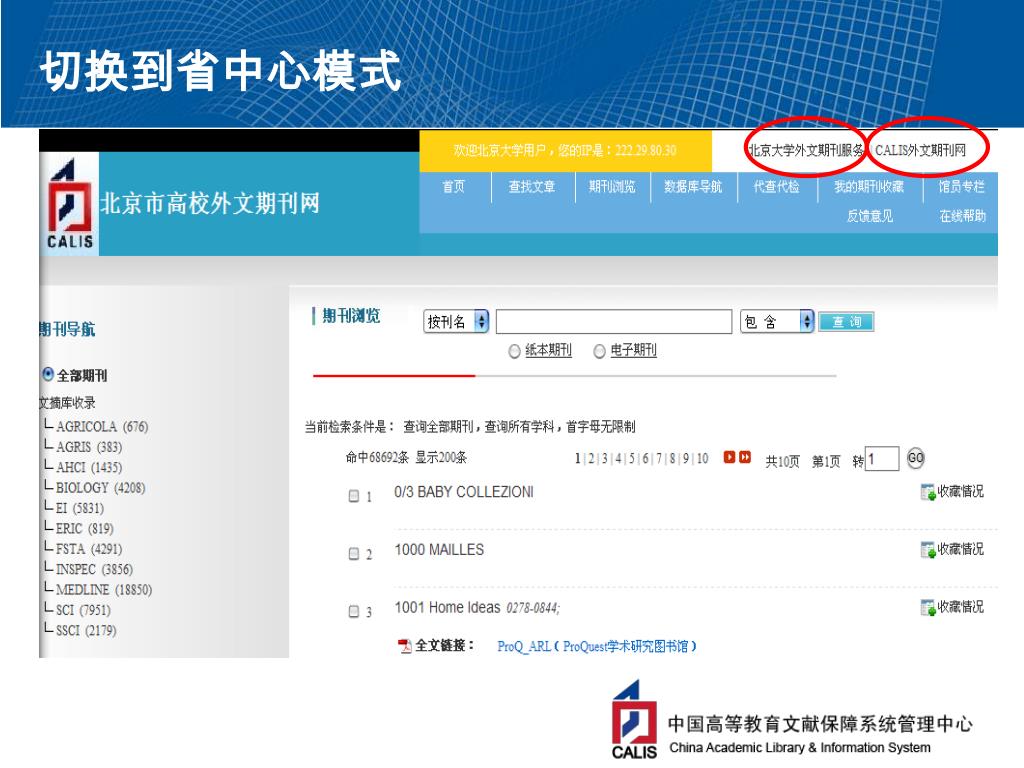Open the 期刊浏览 menu item
Screen dimensions: 1024x768
click(612, 187)
